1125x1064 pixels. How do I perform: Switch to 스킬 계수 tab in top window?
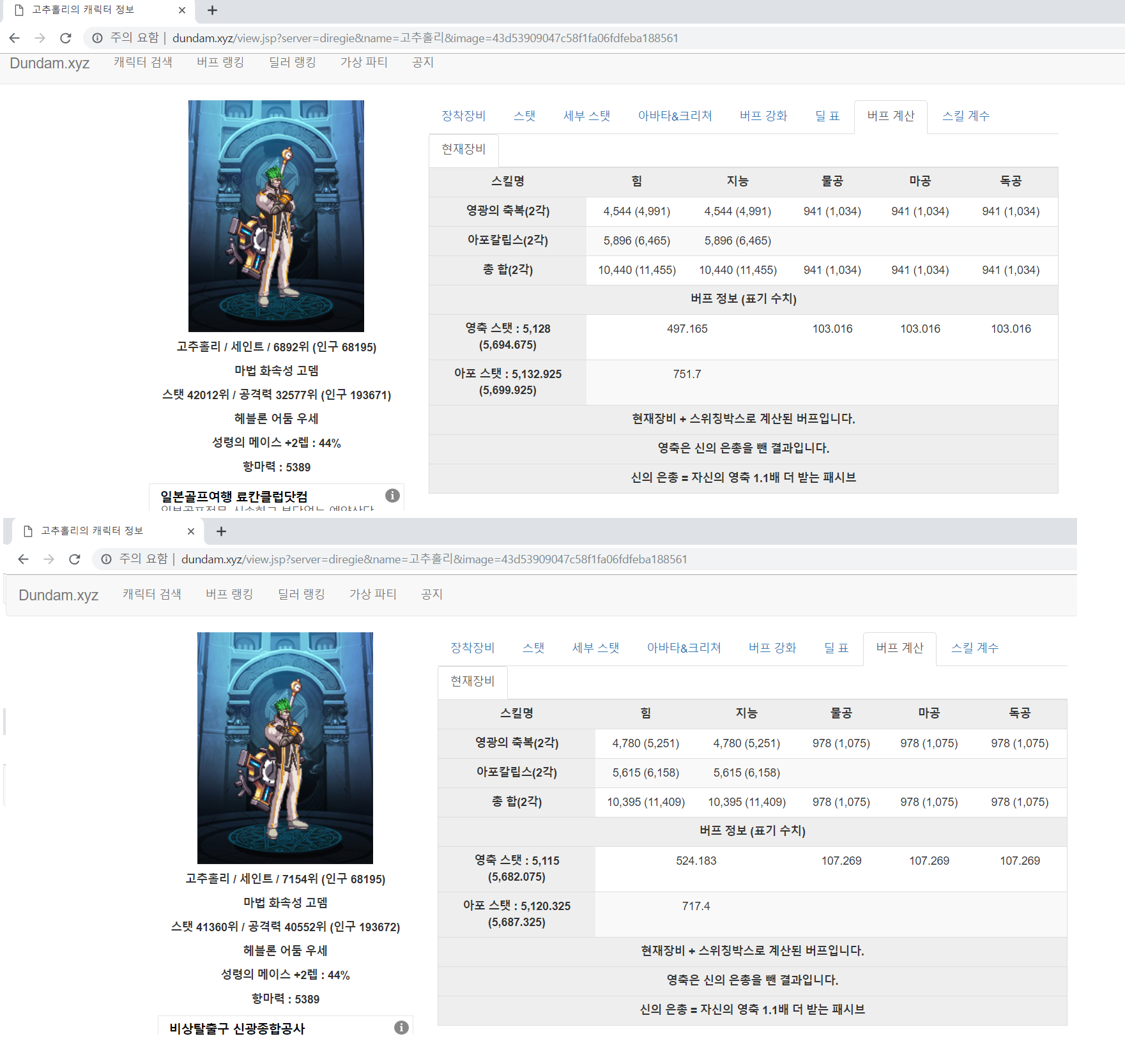click(966, 116)
